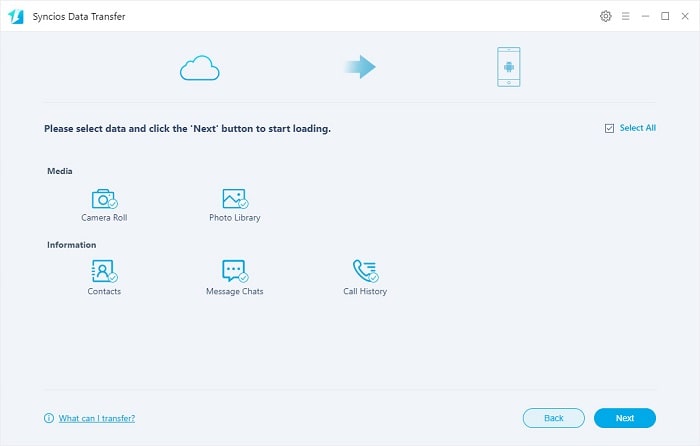
Task: Select the Camera Roll icon
Action: tap(104, 199)
